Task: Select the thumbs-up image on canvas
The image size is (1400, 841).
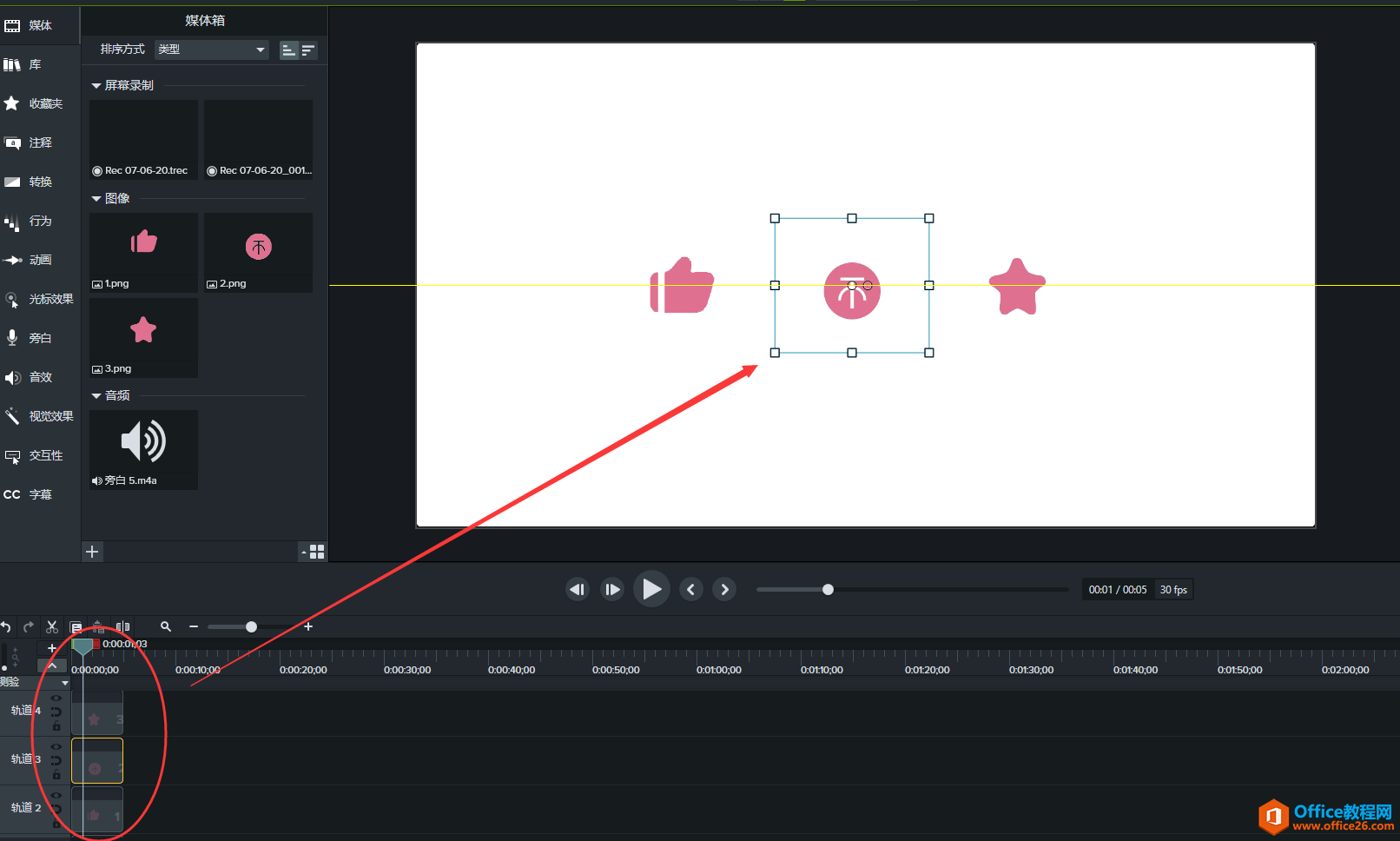Action: pos(682,285)
